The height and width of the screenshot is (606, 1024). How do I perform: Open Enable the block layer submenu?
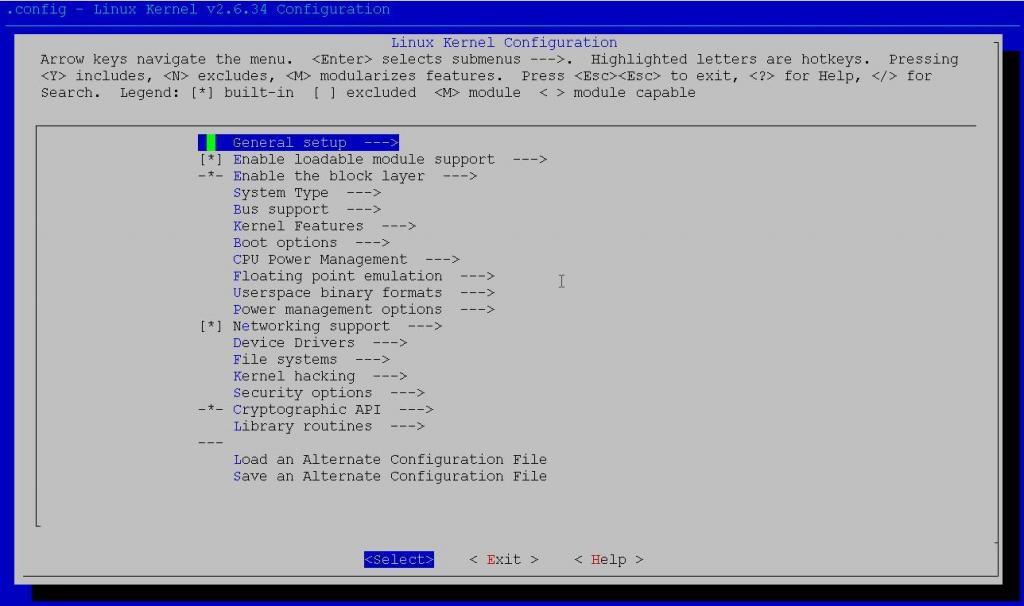click(x=355, y=176)
